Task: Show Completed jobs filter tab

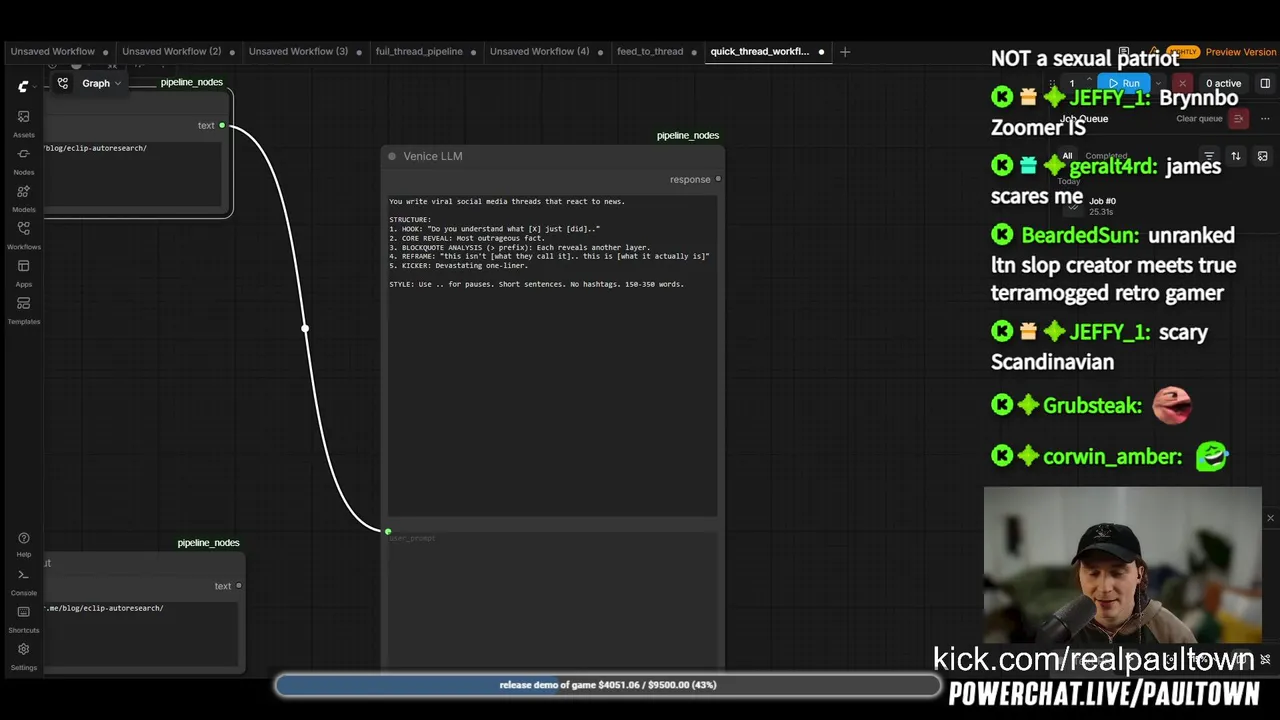Action: 1106,156
